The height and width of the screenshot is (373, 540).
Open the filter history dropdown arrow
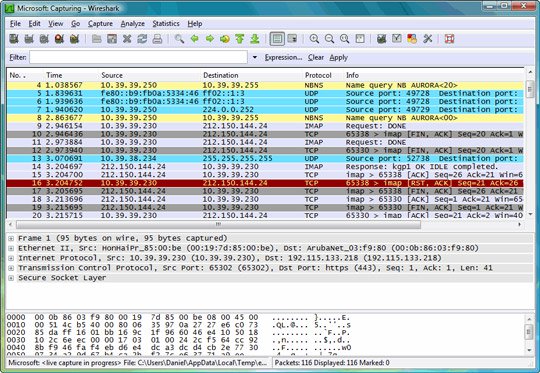coord(255,57)
